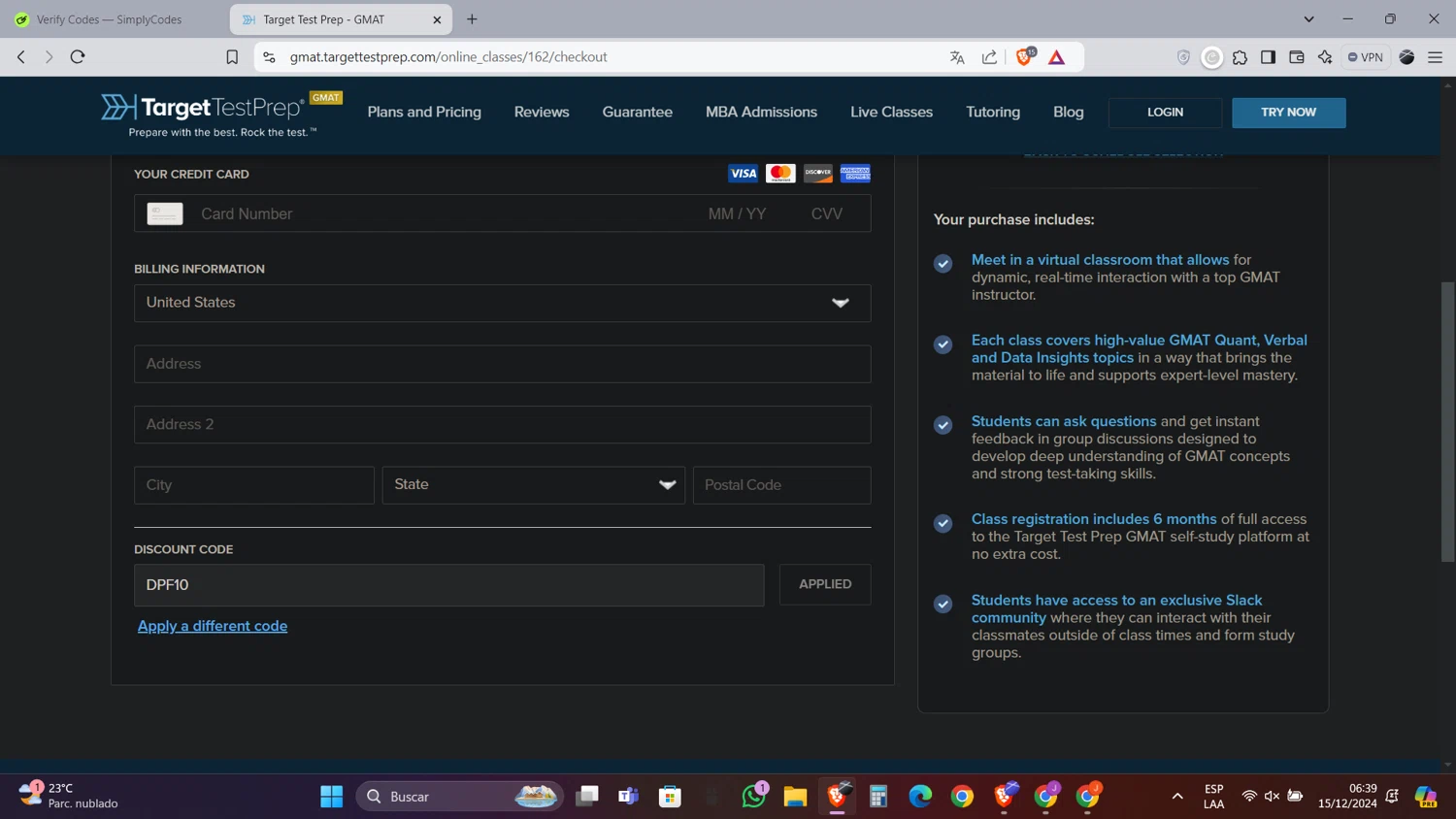
Task: Click the browser address bar URL
Action: (x=448, y=57)
